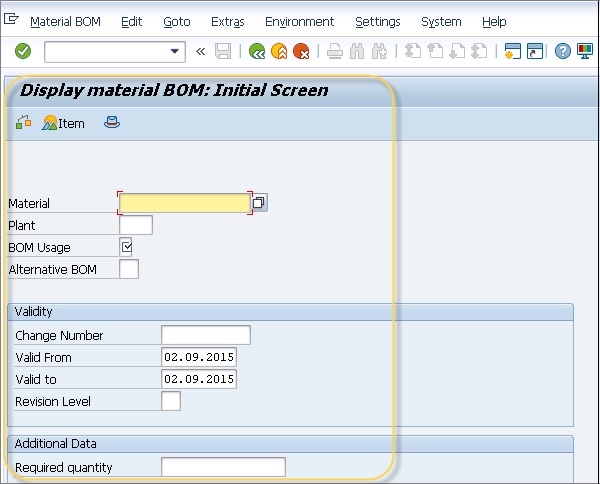The width and height of the screenshot is (600, 484).
Task: Click the Create New Session icon
Action: click(513, 51)
